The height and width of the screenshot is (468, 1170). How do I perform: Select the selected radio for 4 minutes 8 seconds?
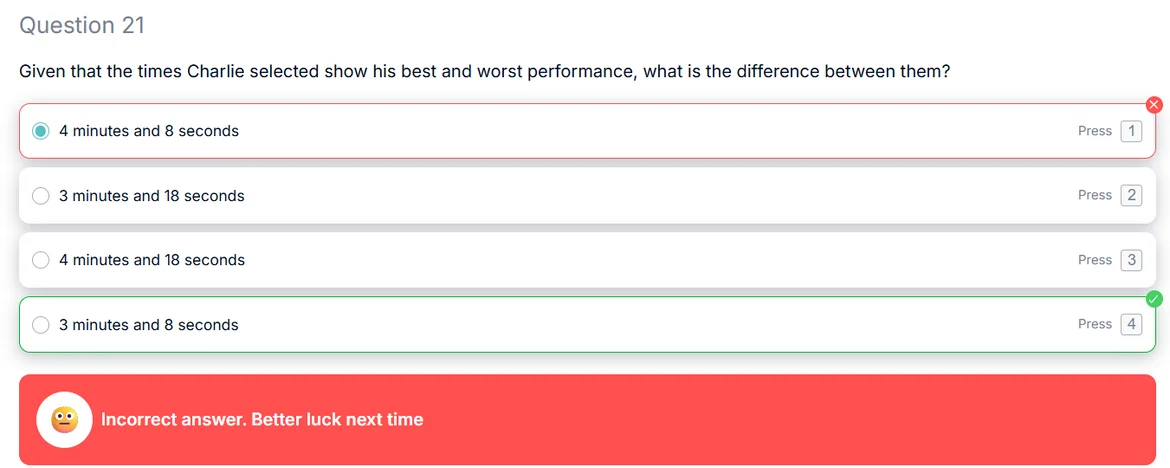click(x=41, y=131)
